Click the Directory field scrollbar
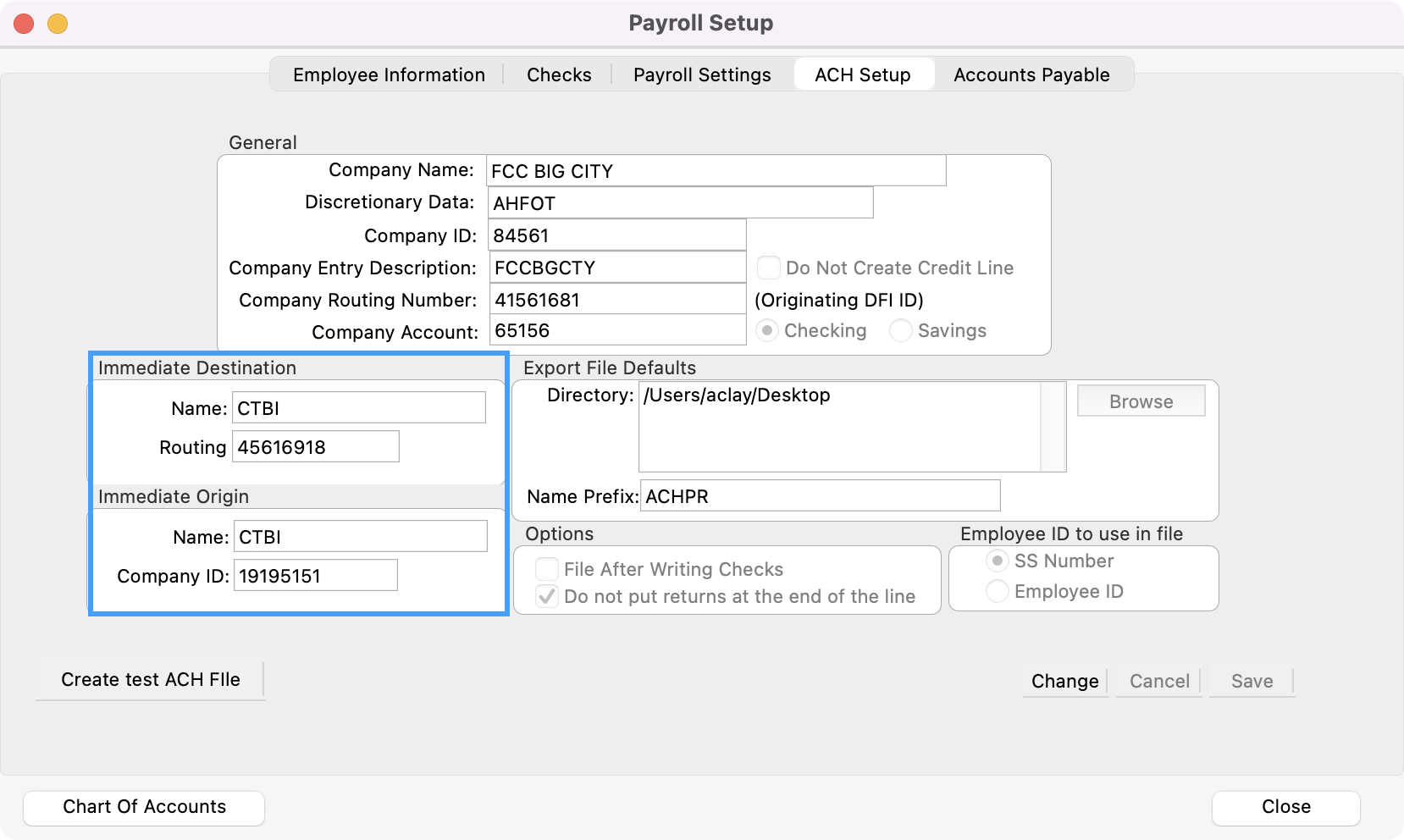Image resolution: width=1404 pixels, height=840 pixels. coord(1053,426)
